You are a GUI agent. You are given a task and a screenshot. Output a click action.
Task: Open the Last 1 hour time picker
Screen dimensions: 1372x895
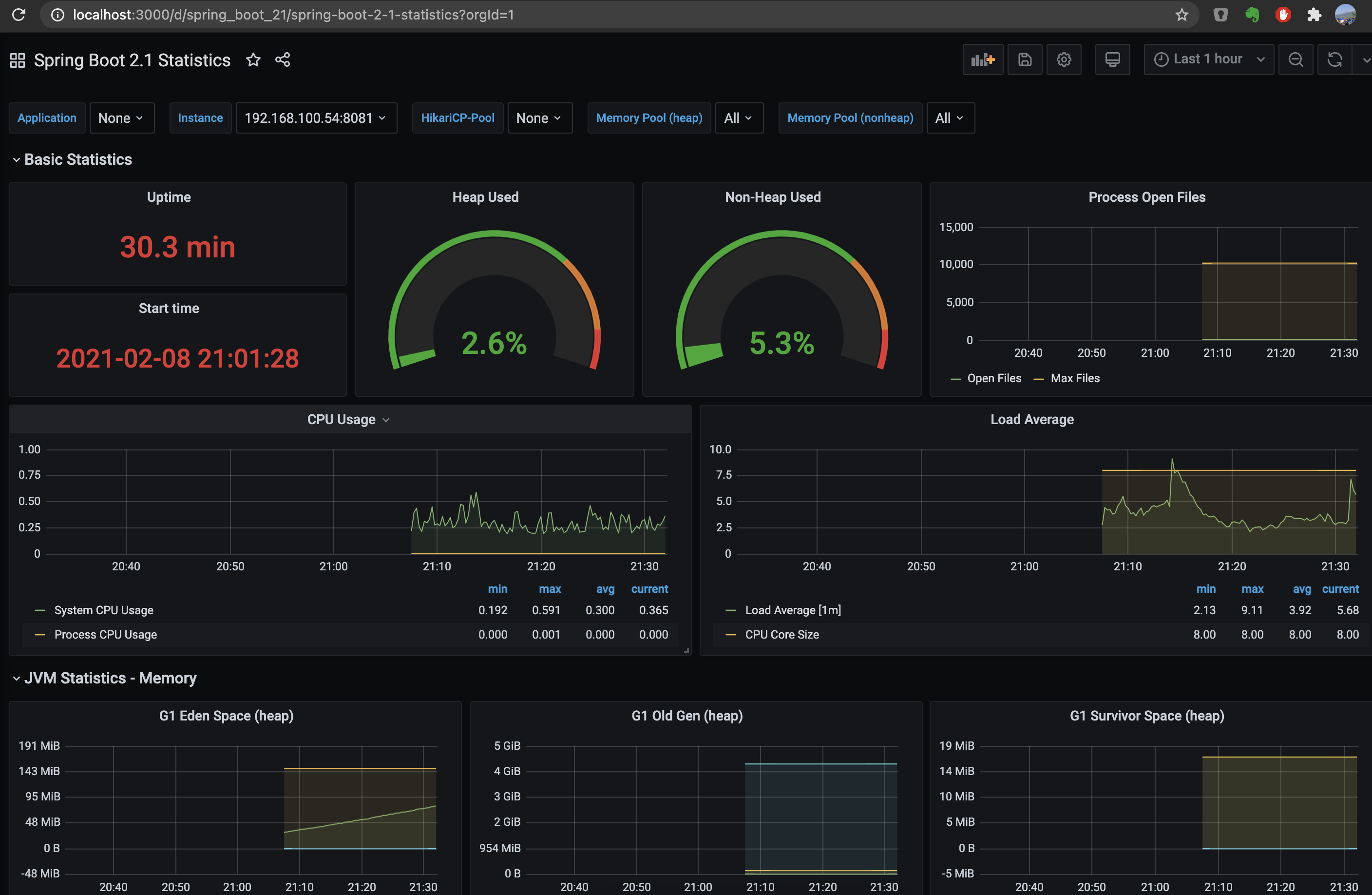[1208, 59]
